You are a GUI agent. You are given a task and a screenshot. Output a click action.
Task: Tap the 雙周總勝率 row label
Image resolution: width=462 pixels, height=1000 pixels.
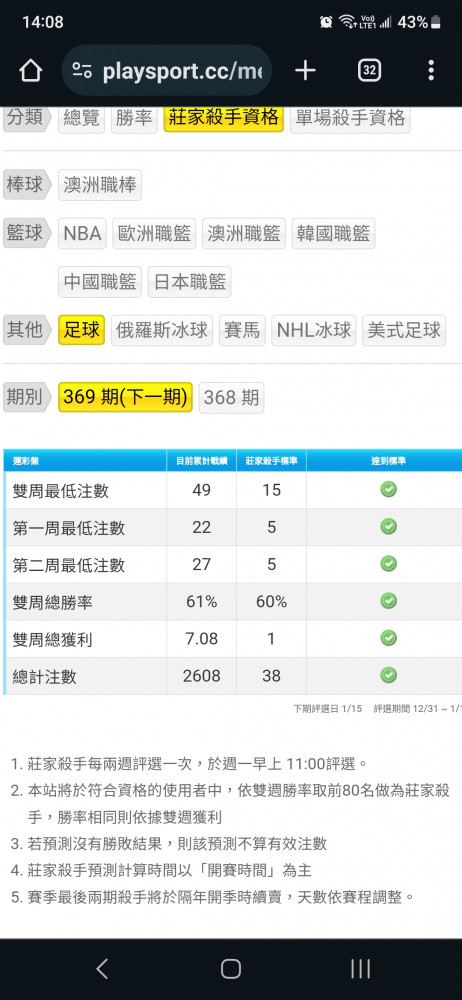[52, 602]
